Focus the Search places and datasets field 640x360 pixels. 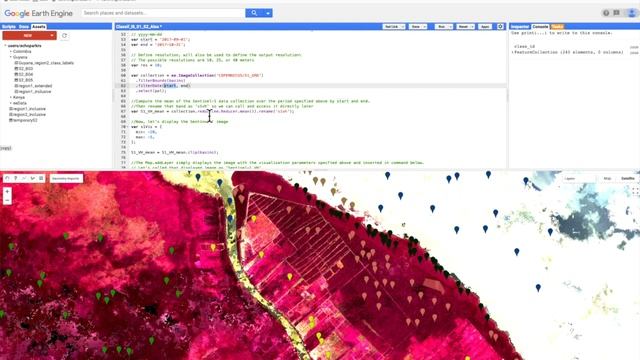pos(163,13)
